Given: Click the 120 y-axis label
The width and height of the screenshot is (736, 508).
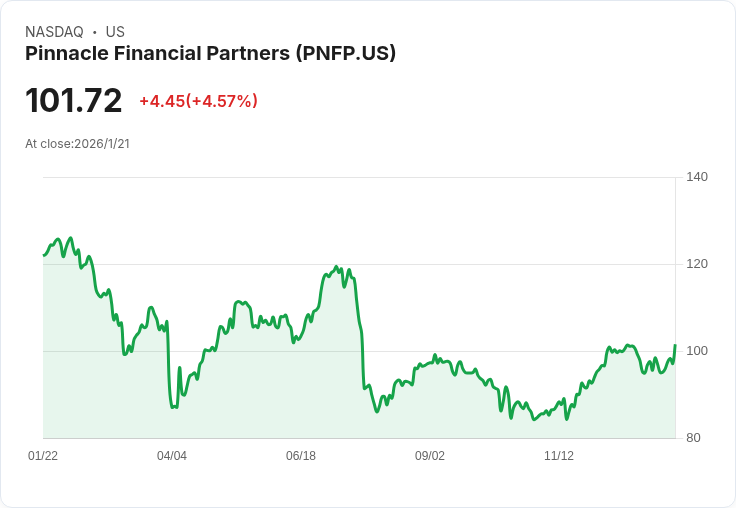Looking at the screenshot, I should pos(697,264).
